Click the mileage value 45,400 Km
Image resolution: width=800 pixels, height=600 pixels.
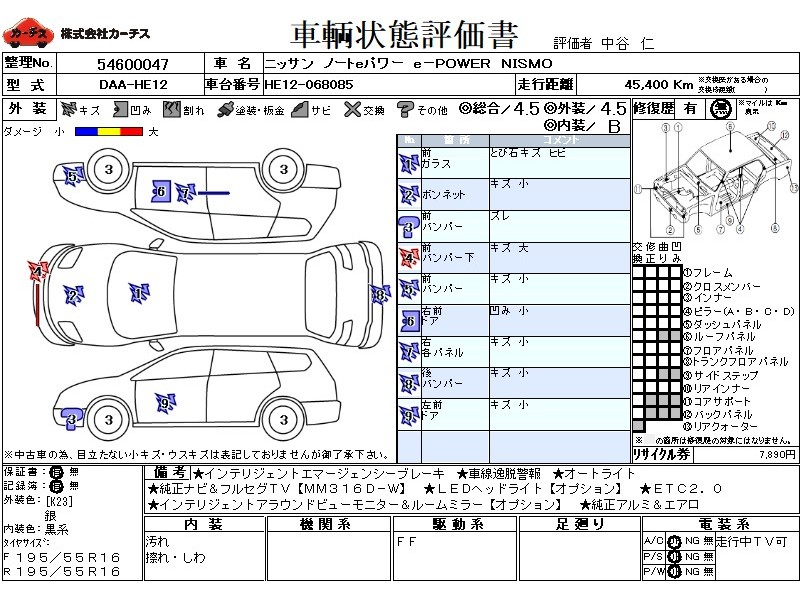point(659,85)
